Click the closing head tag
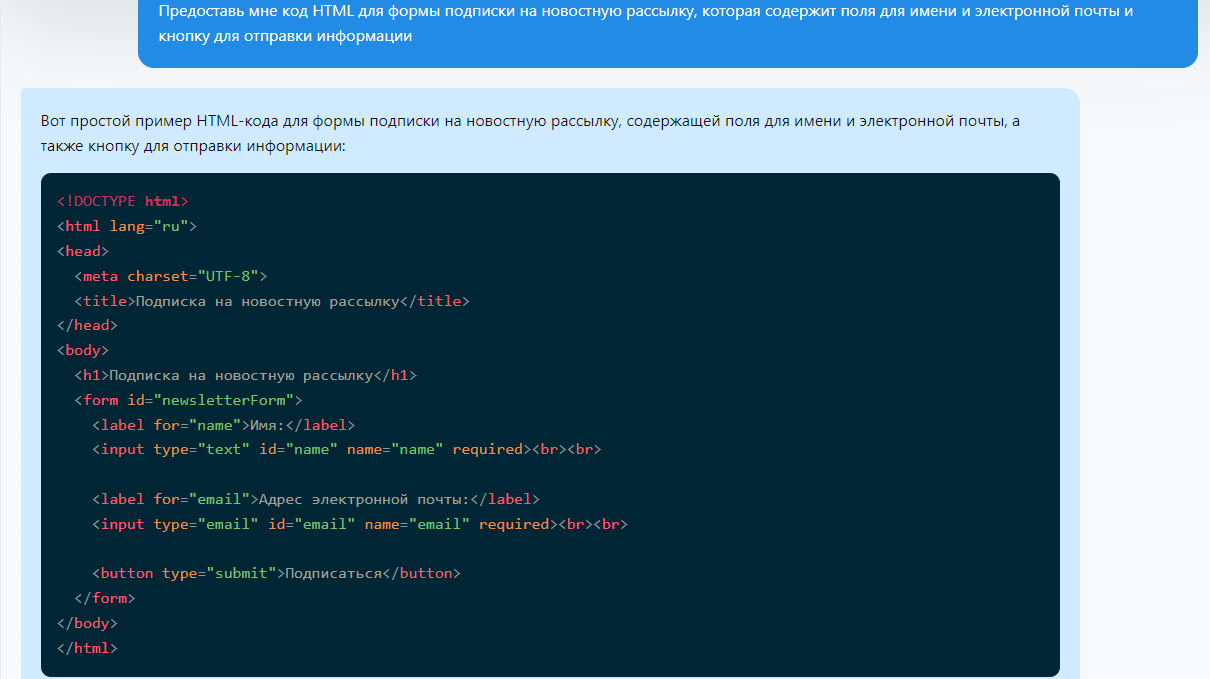 point(87,325)
